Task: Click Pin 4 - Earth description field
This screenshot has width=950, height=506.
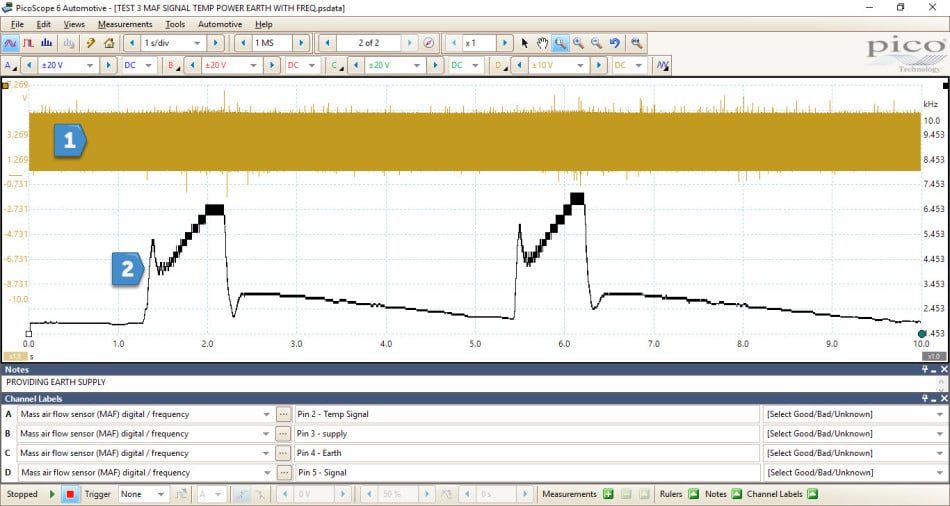Action: point(527,453)
